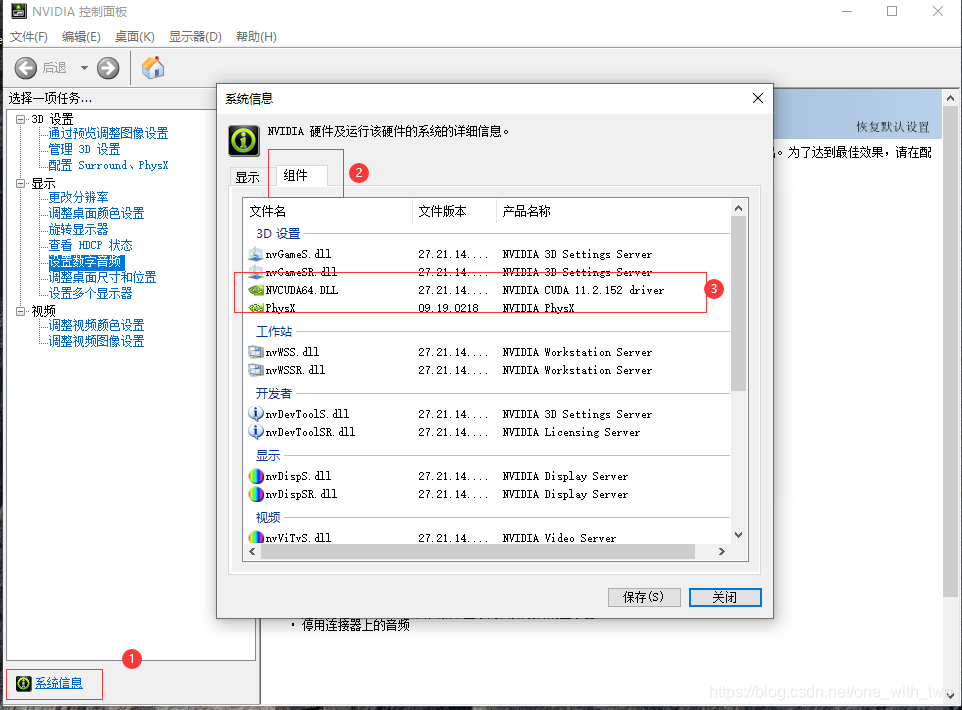The image size is (962, 710).
Task: Open 调整视频颜色设置 task
Action: click(x=96, y=325)
